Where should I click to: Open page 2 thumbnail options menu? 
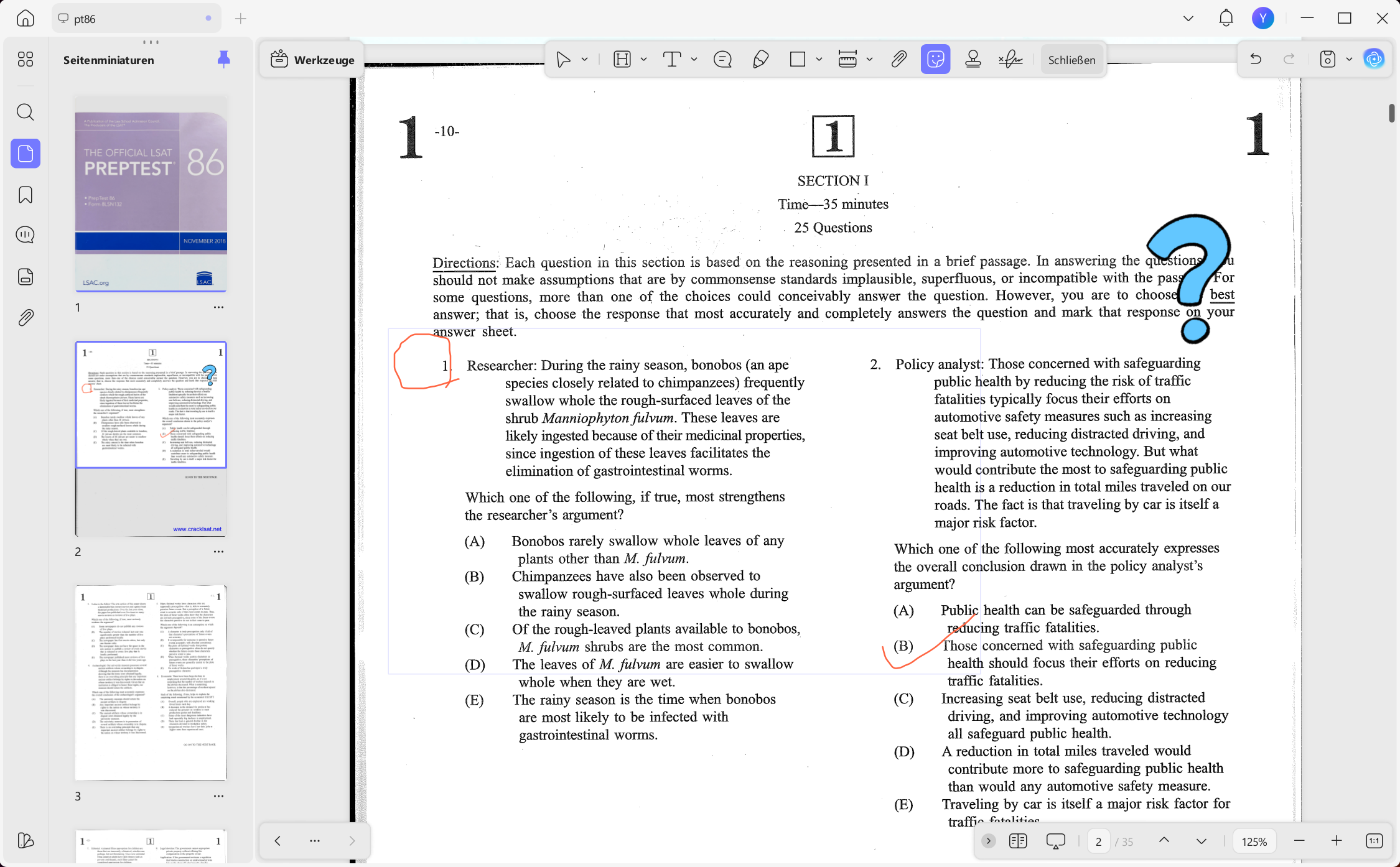coord(218,552)
